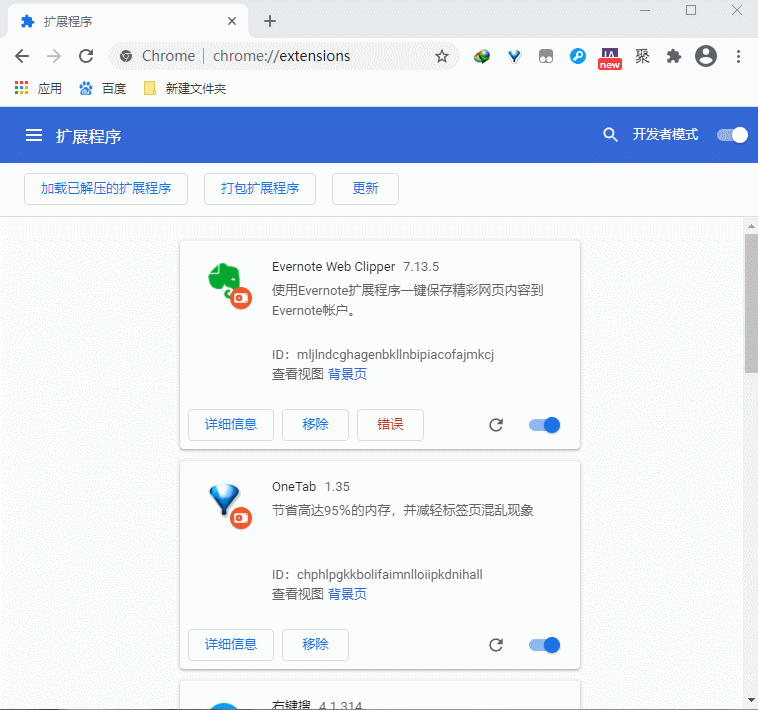Image resolution: width=758 pixels, height=710 pixels.
Task: Search extensions with the magnifier icon
Action: coord(610,135)
